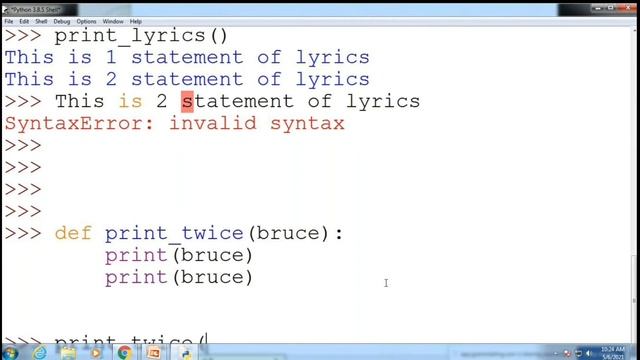The width and height of the screenshot is (640, 360).
Task: Open the Help menu
Action: 136,21
